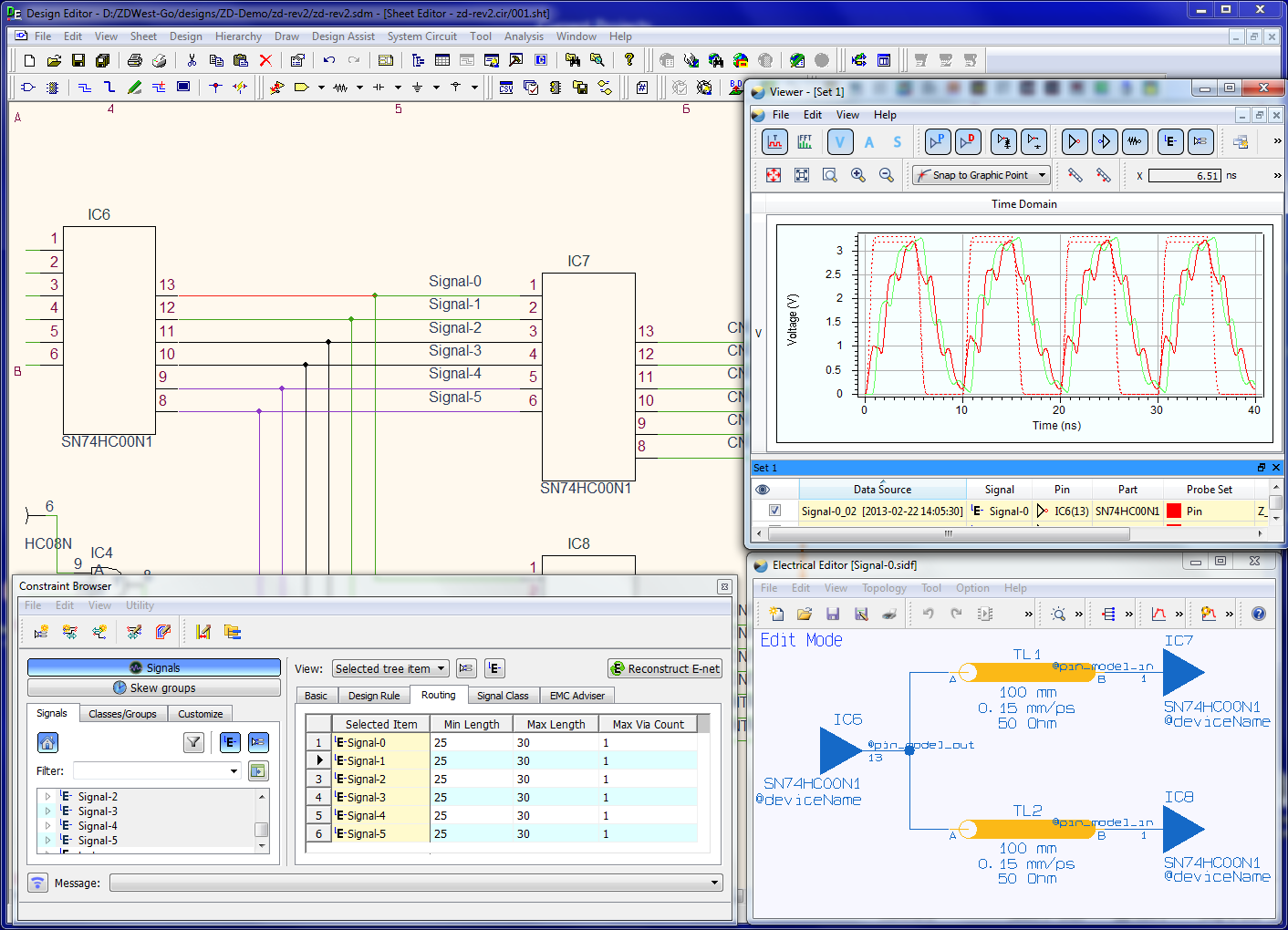Viewport: 1288px width, 930px height.
Task: Click the Zoom In magnifier in Viewer toolbar
Action: tap(857, 174)
